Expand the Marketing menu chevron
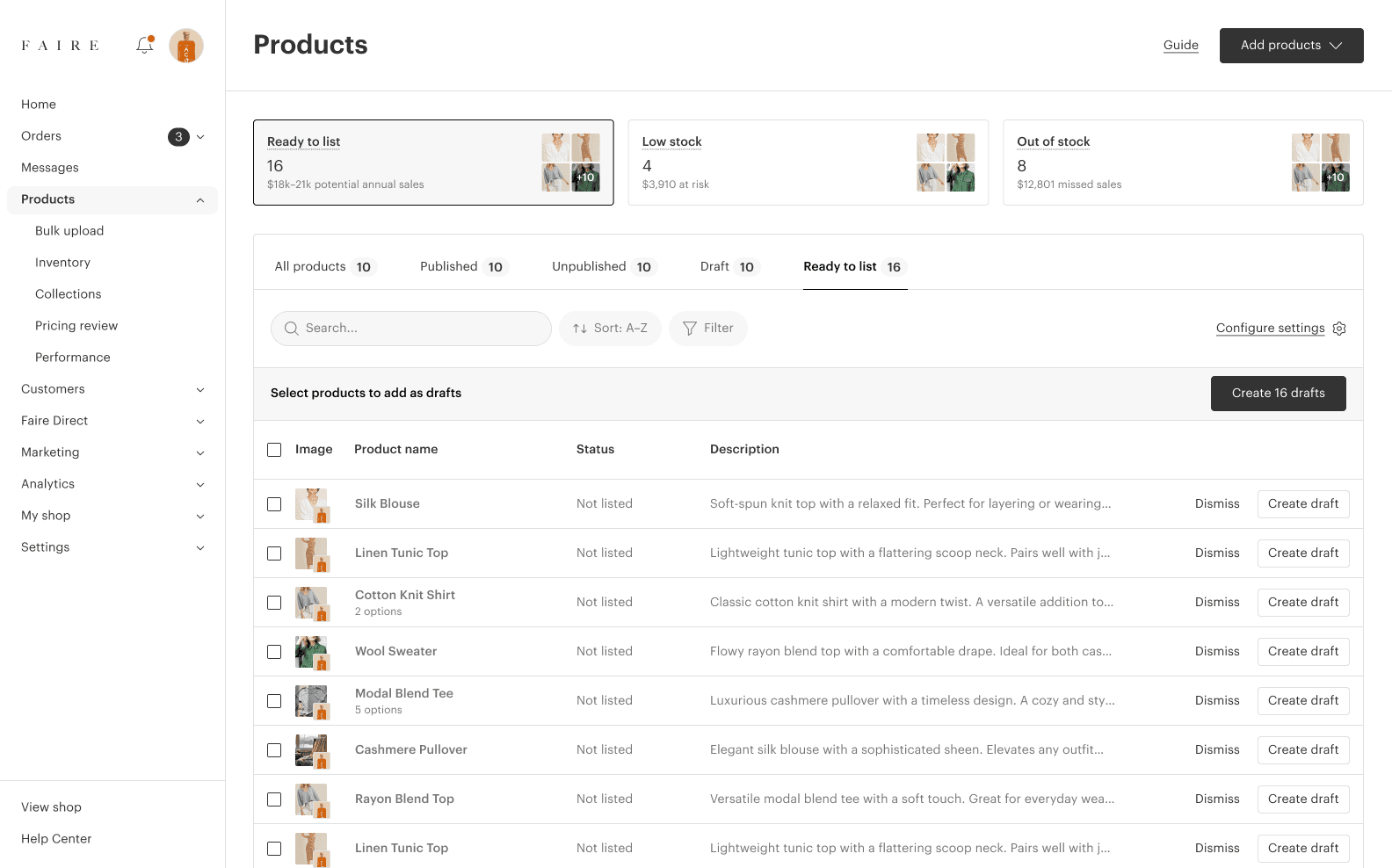This screenshot has height=868, width=1392. click(200, 452)
